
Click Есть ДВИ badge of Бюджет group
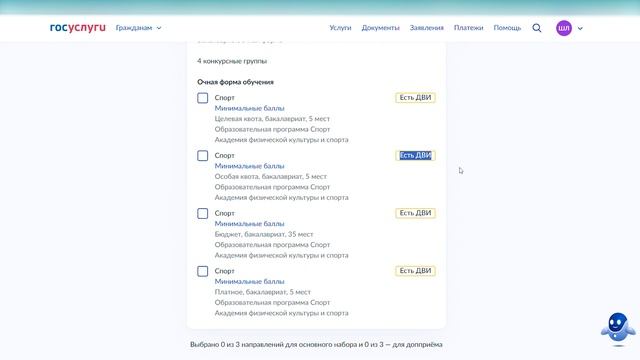click(x=415, y=213)
